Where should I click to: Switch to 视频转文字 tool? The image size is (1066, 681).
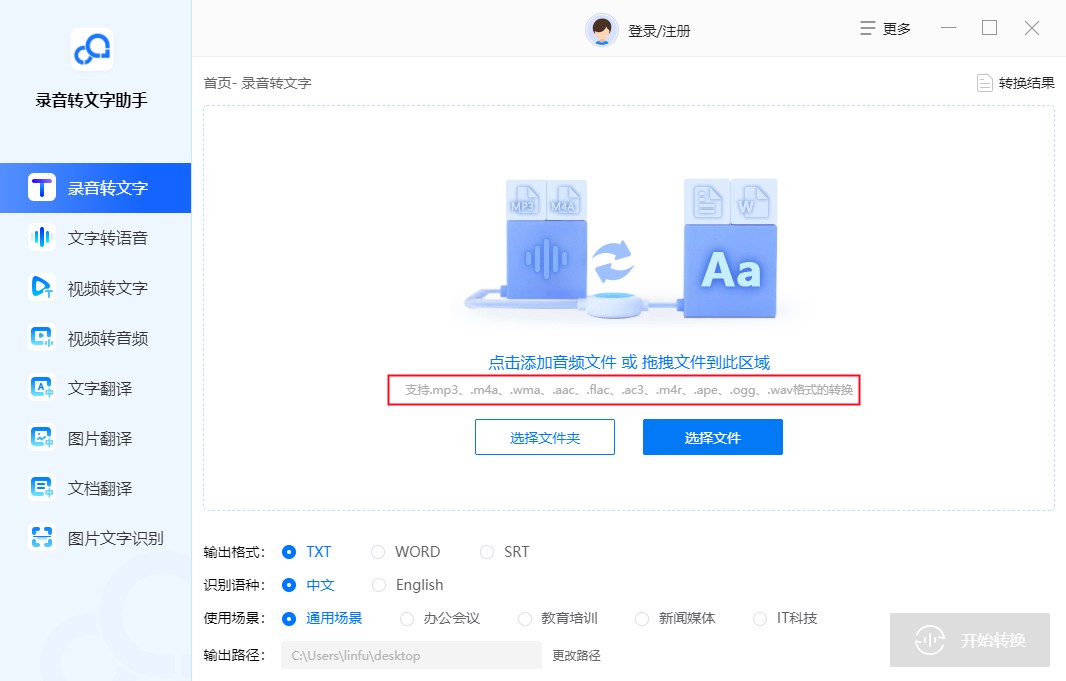(95, 287)
